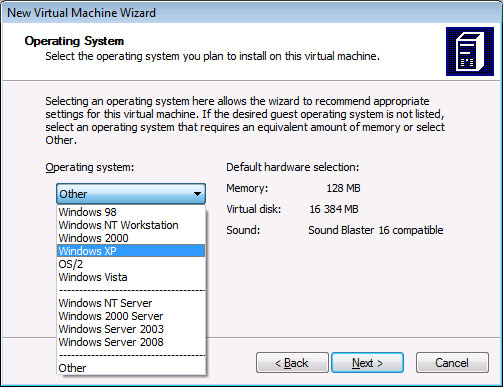
Task: Select OS/2 operating system
Action: 131,264
